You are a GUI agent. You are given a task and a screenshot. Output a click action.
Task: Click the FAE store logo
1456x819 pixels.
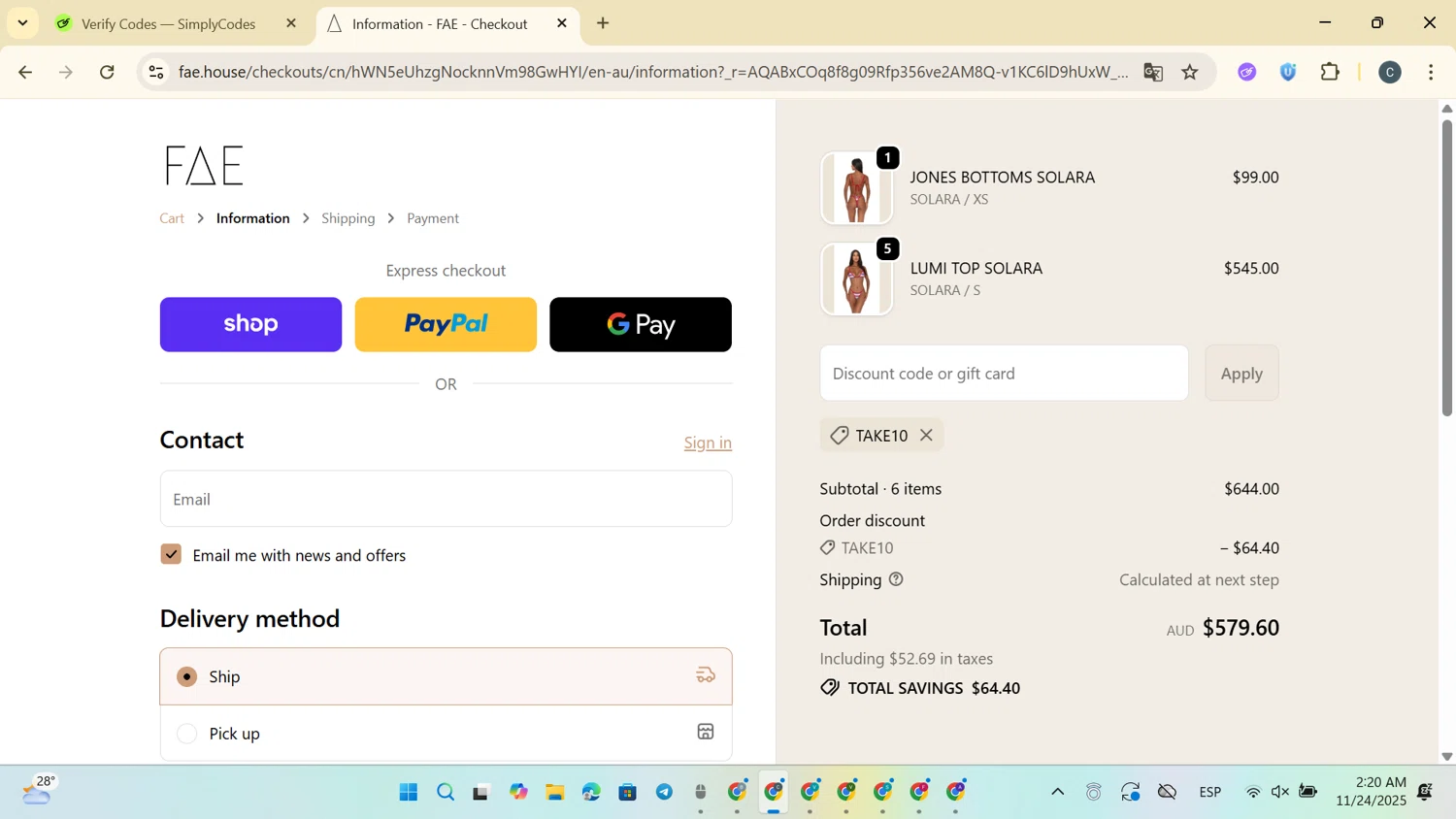click(x=204, y=166)
